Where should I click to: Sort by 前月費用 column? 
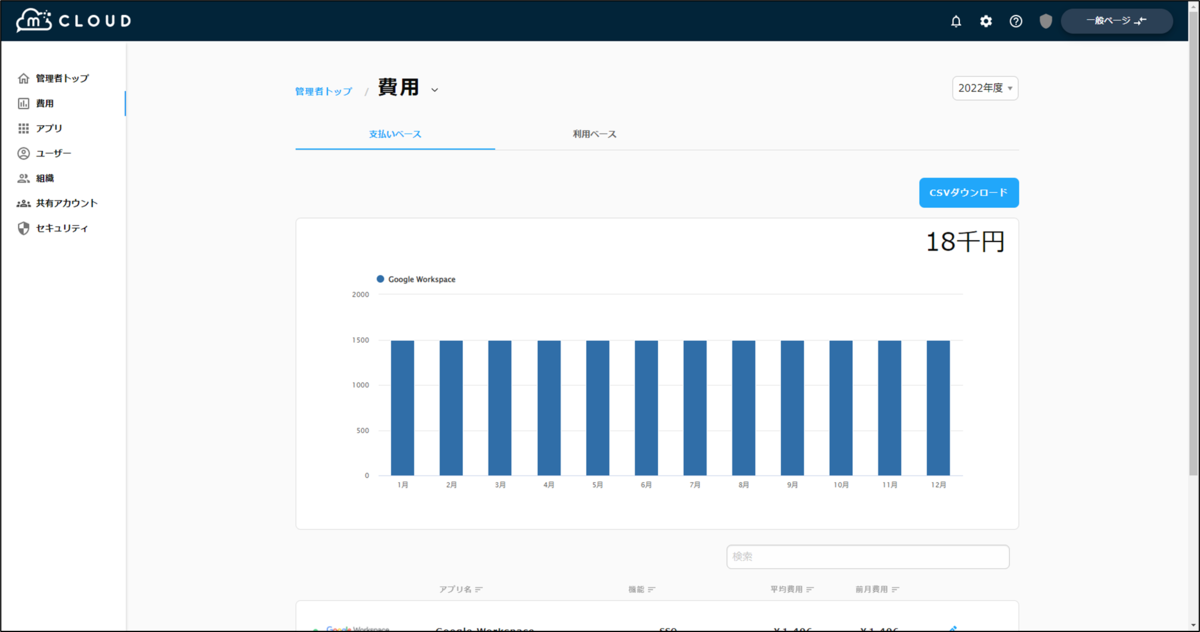point(877,589)
